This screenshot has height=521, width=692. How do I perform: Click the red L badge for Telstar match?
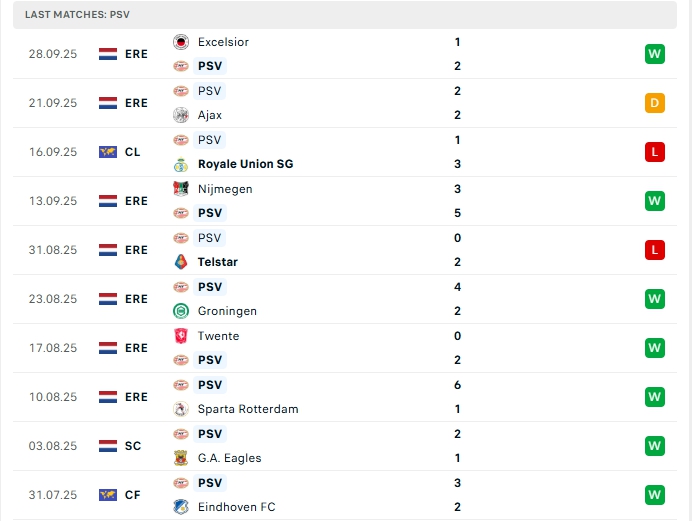pos(655,250)
